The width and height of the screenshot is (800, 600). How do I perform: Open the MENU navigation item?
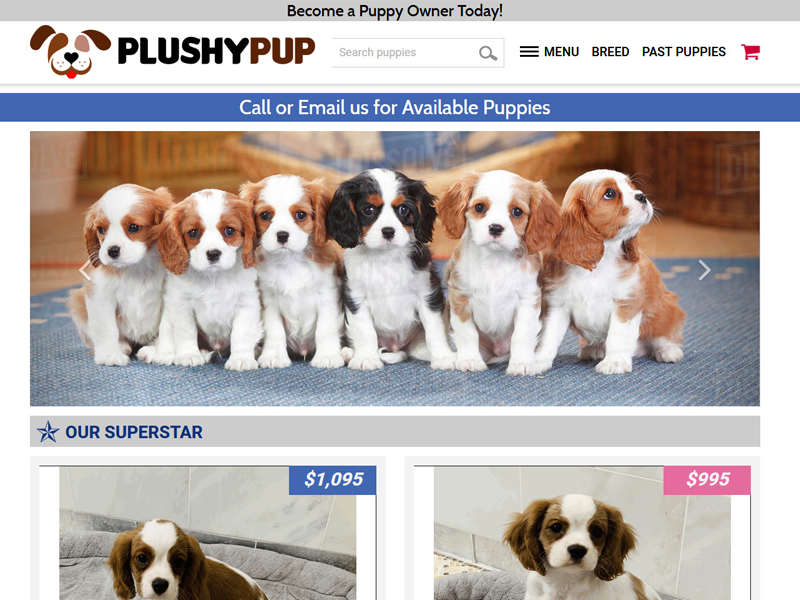[561, 52]
